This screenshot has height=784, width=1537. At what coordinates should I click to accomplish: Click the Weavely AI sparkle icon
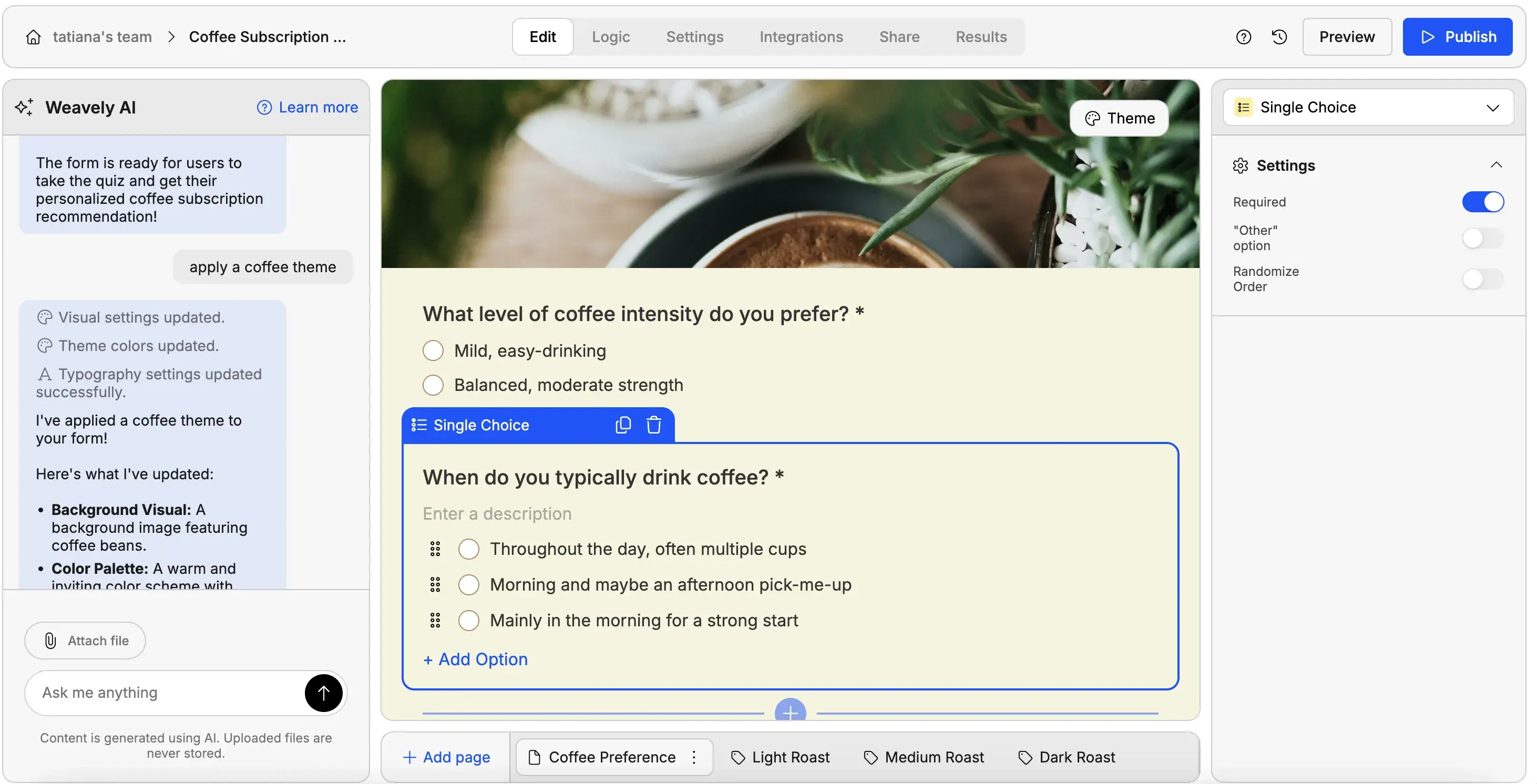25,107
